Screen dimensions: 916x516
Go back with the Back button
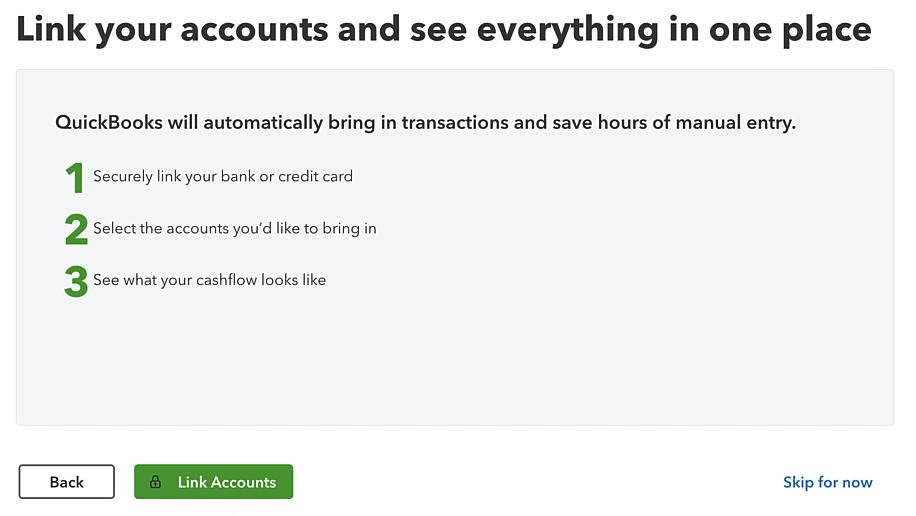(x=67, y=482)
